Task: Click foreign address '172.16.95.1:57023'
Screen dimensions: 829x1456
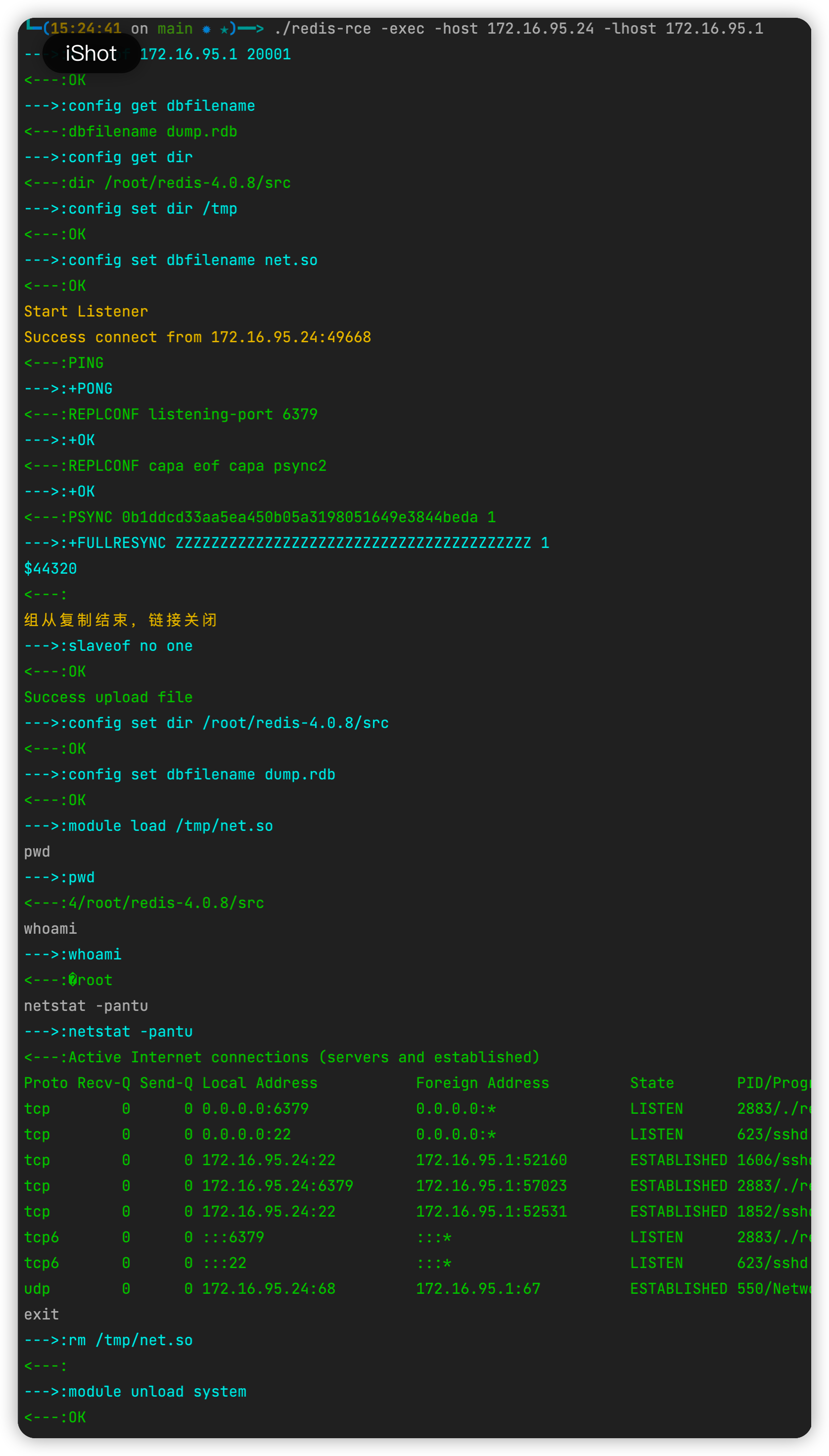Action: coord(491,1185)
